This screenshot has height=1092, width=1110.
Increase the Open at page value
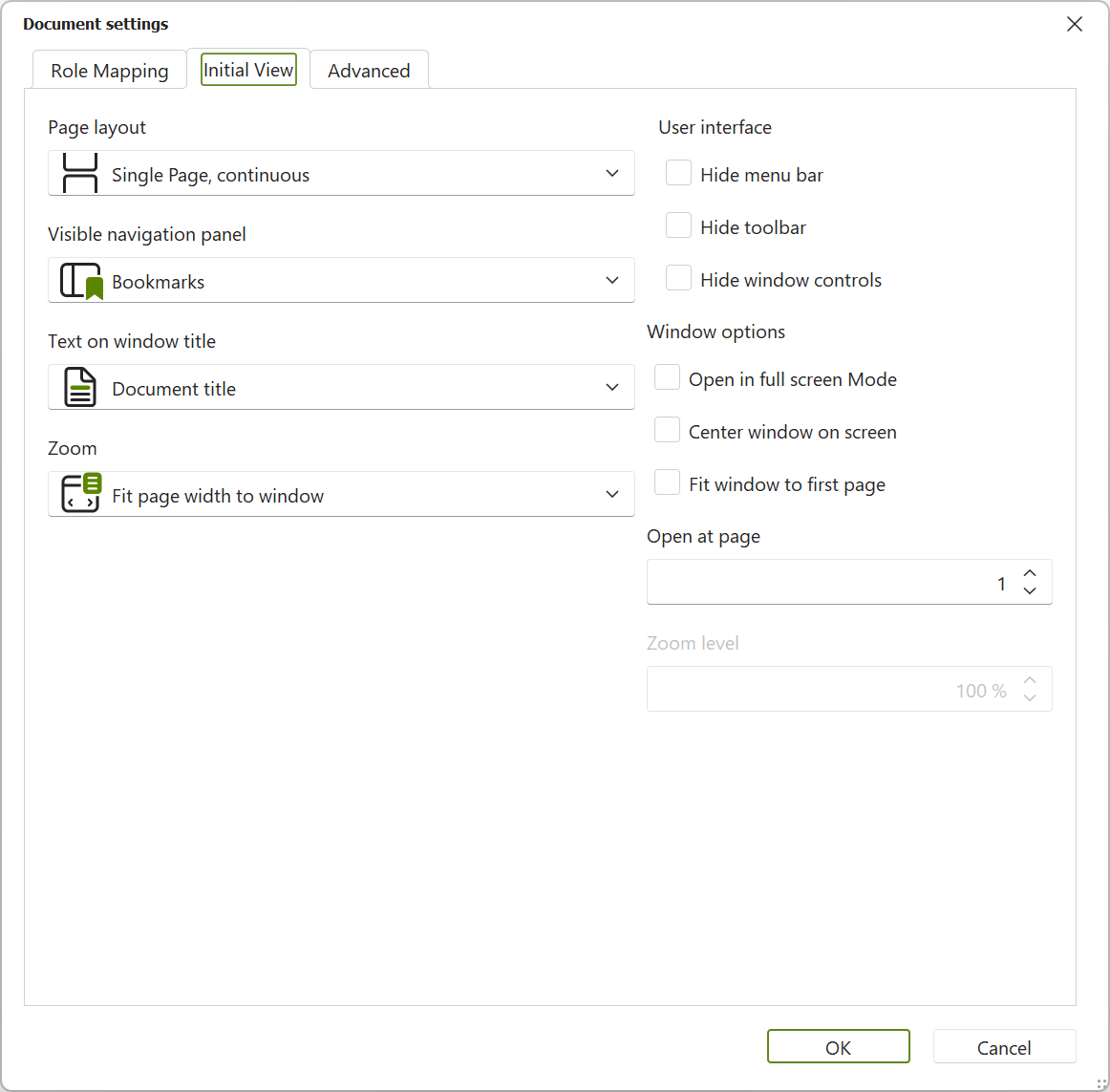[x=1030, y=573]
